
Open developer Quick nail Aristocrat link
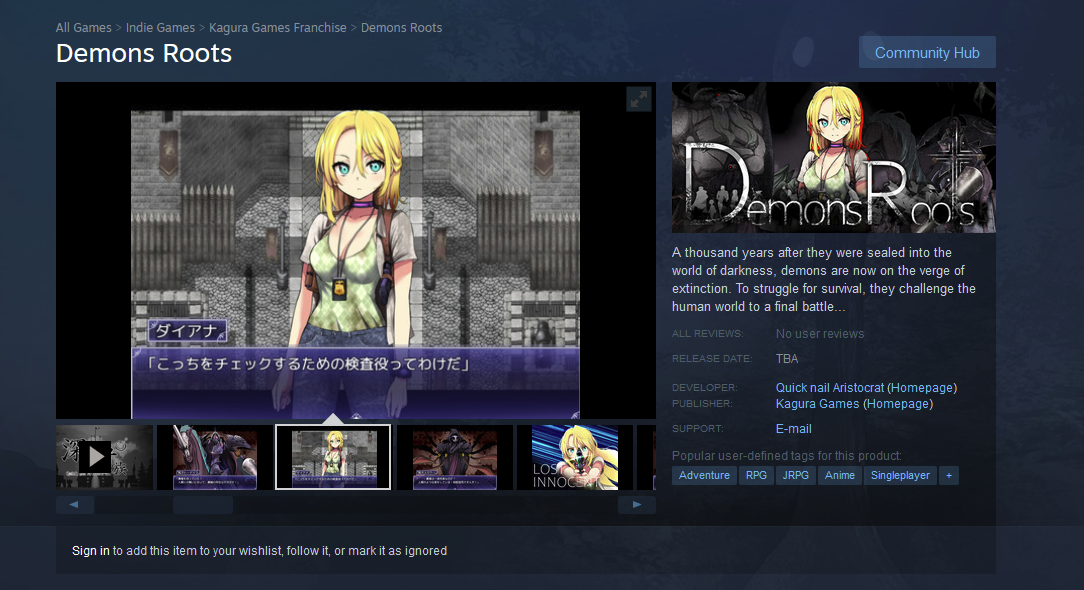click(x=830, y=387)
